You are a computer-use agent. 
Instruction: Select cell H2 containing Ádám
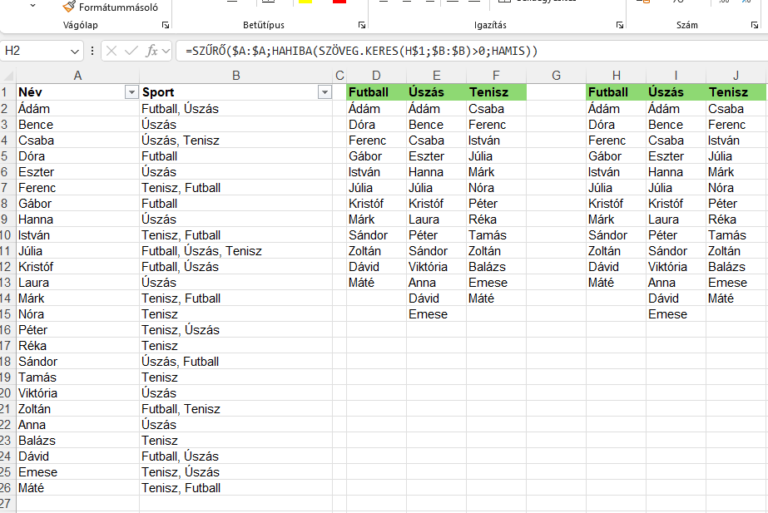tap(616, 109)
